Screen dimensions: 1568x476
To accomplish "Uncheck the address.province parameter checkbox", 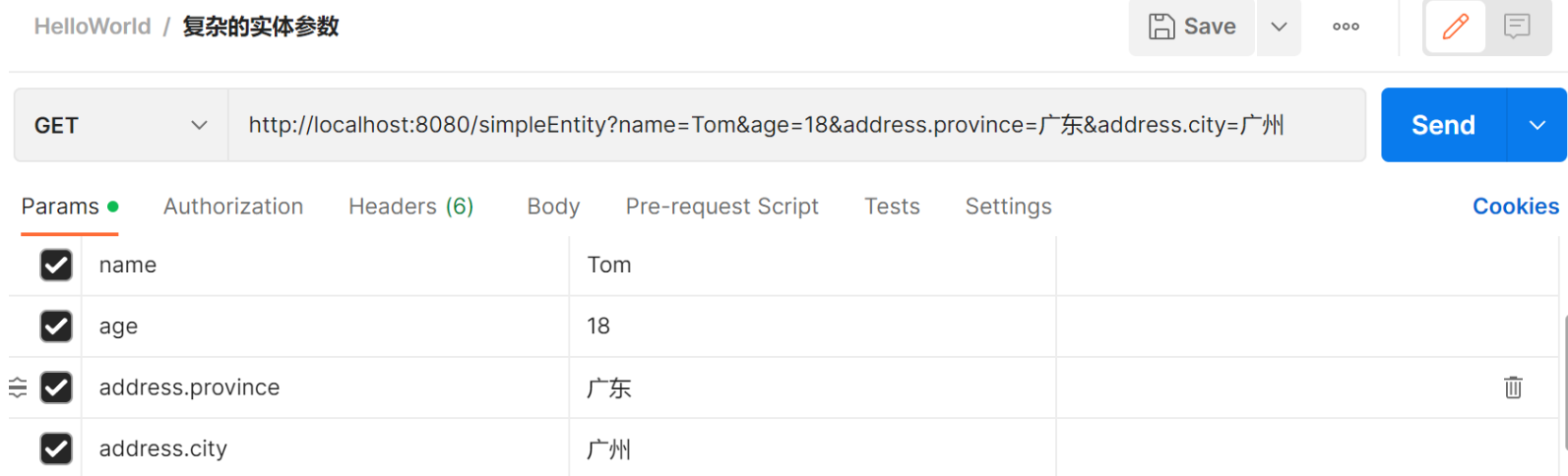I will pyautogui.click(x=56, y=387).
